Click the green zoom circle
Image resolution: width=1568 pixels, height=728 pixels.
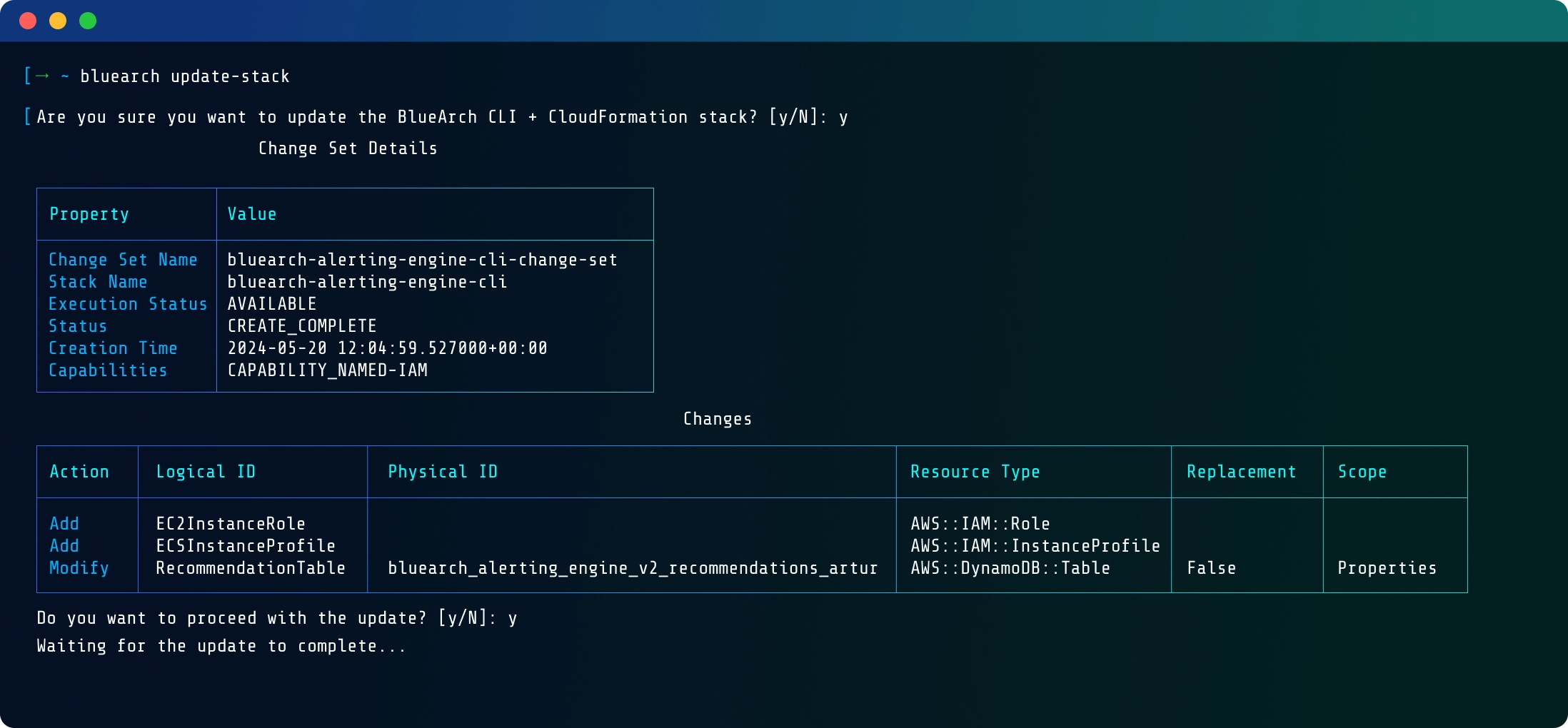pos(87,21)
